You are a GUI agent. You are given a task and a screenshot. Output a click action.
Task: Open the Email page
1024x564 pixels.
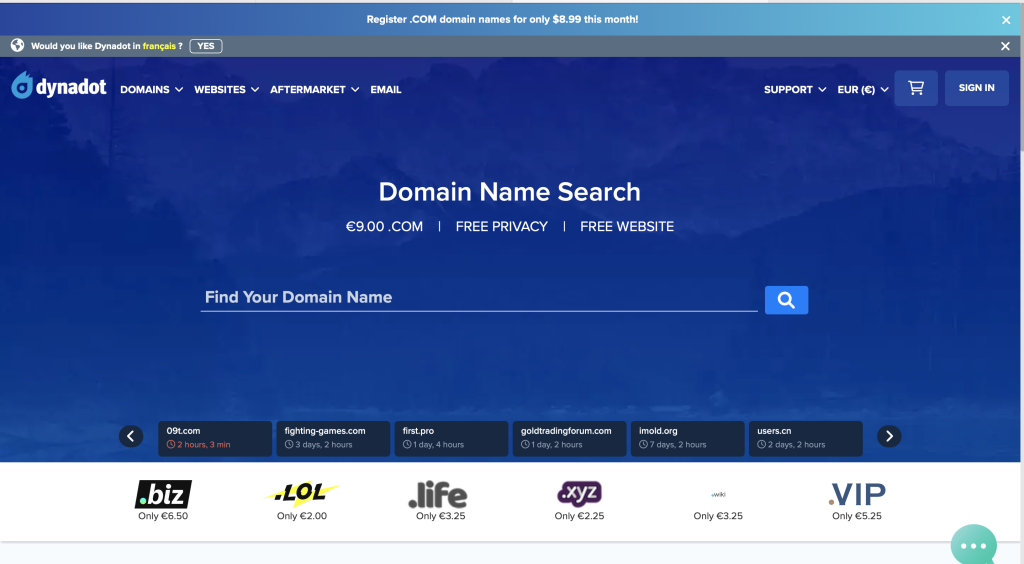point(386,89)
